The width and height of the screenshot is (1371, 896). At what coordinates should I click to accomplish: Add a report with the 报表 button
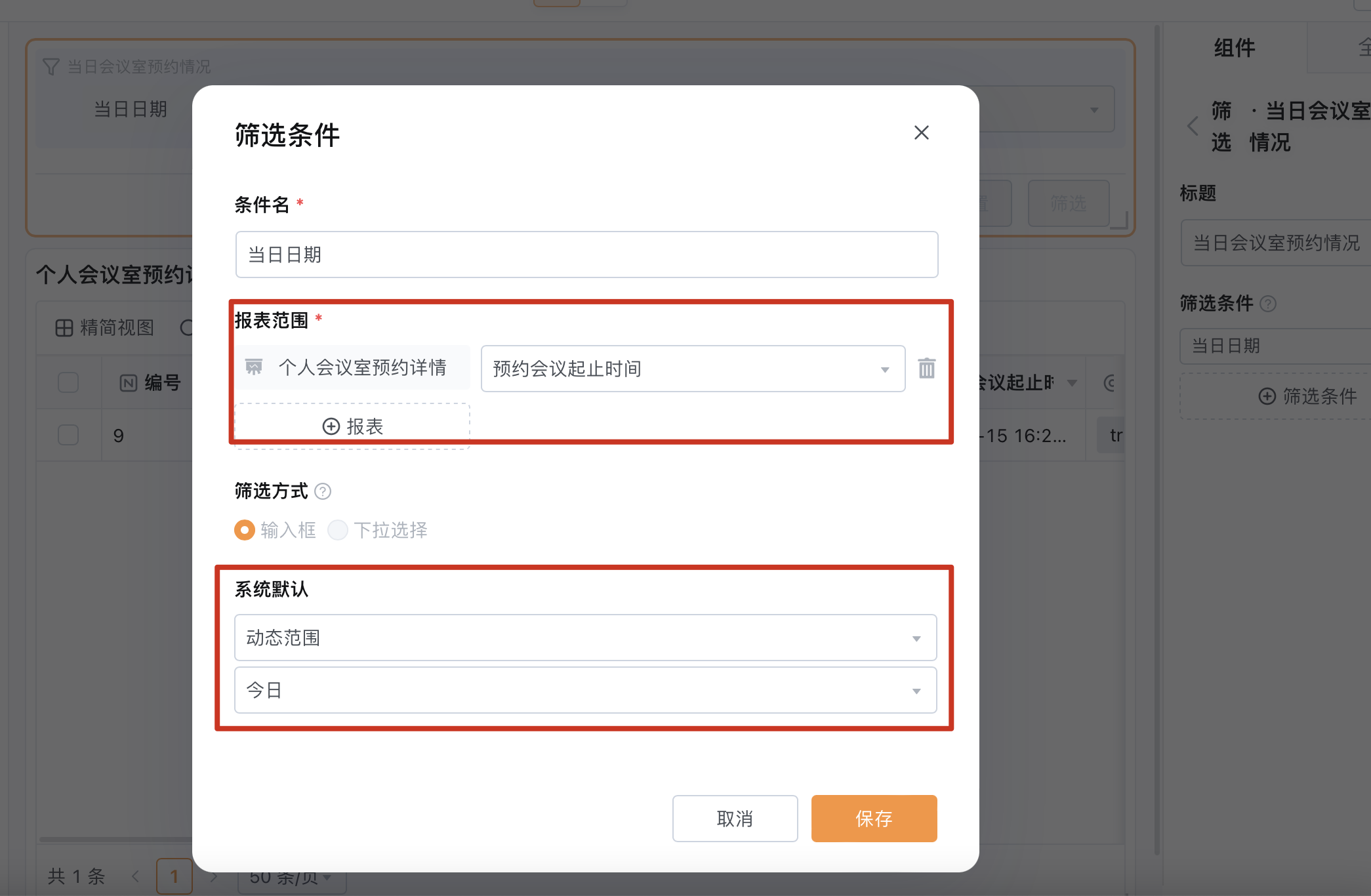[352, 426]
